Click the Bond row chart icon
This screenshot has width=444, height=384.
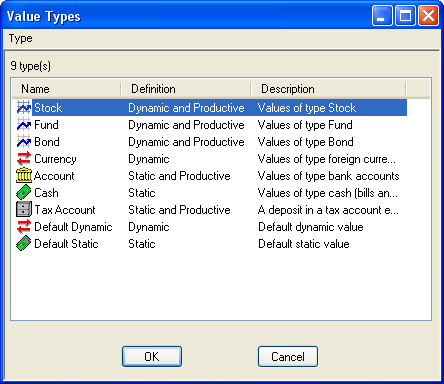coord(24,142)
